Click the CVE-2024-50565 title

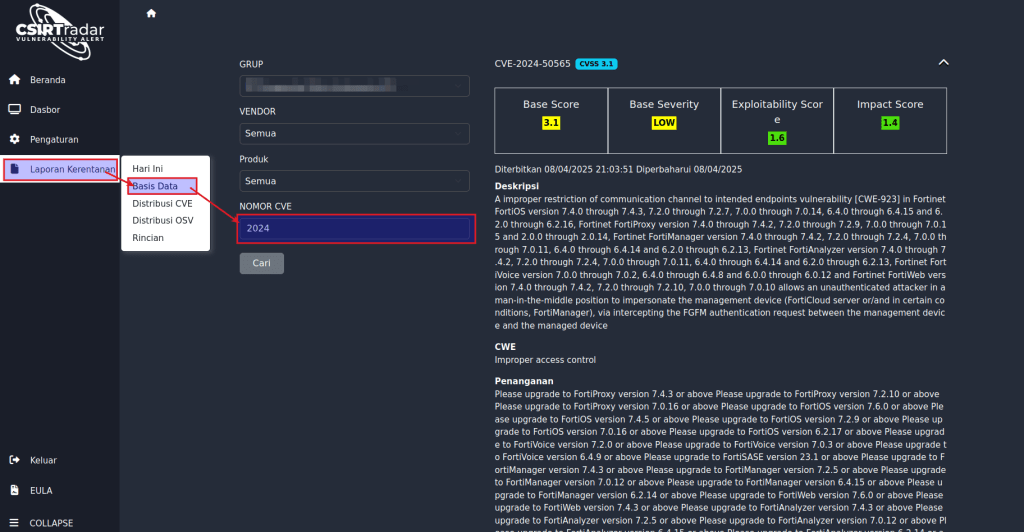point(532,63)
